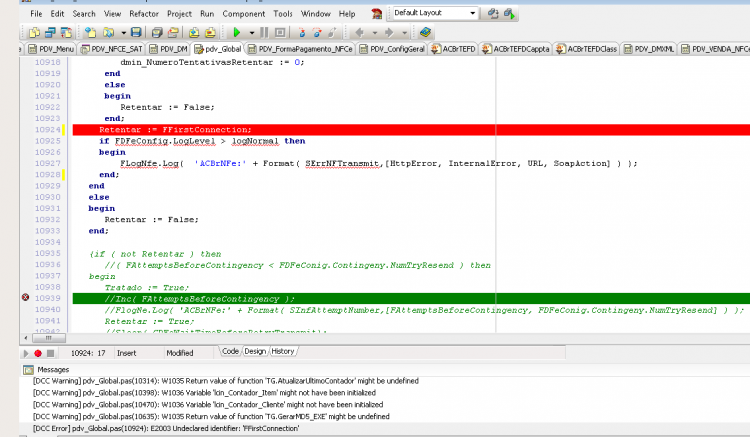Click the horizontal scrollbar thumb under code
The image size is (750, 437).
coord(48,338)
